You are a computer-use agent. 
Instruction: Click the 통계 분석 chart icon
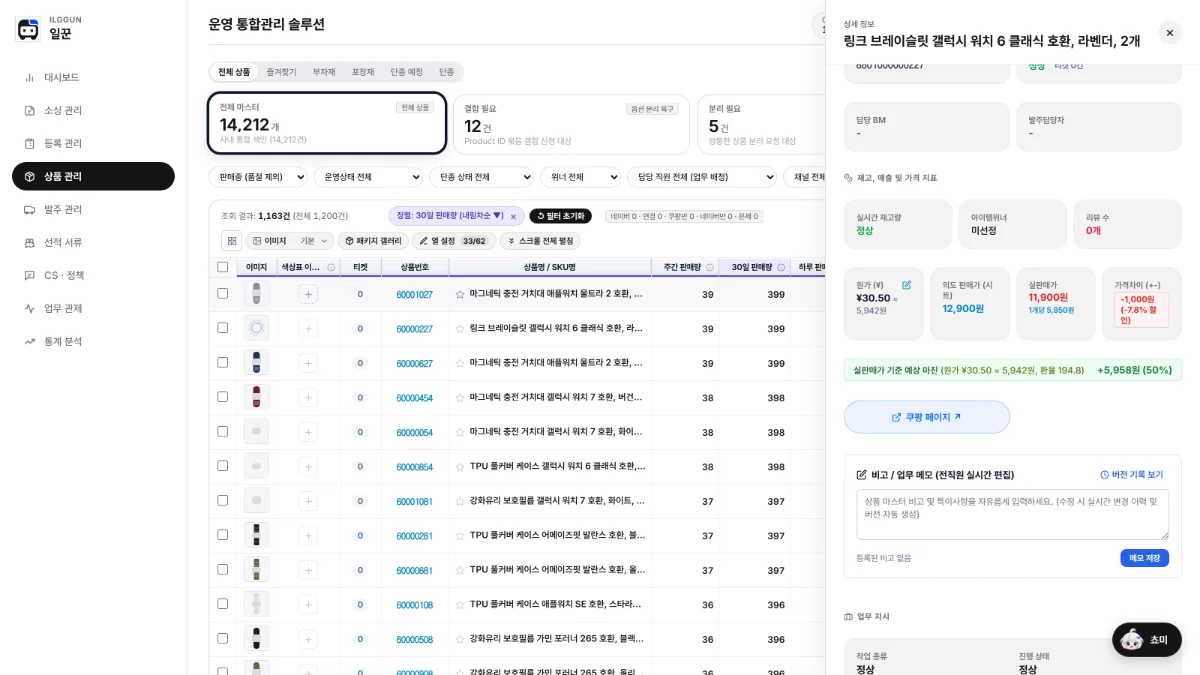click(30, 341)
